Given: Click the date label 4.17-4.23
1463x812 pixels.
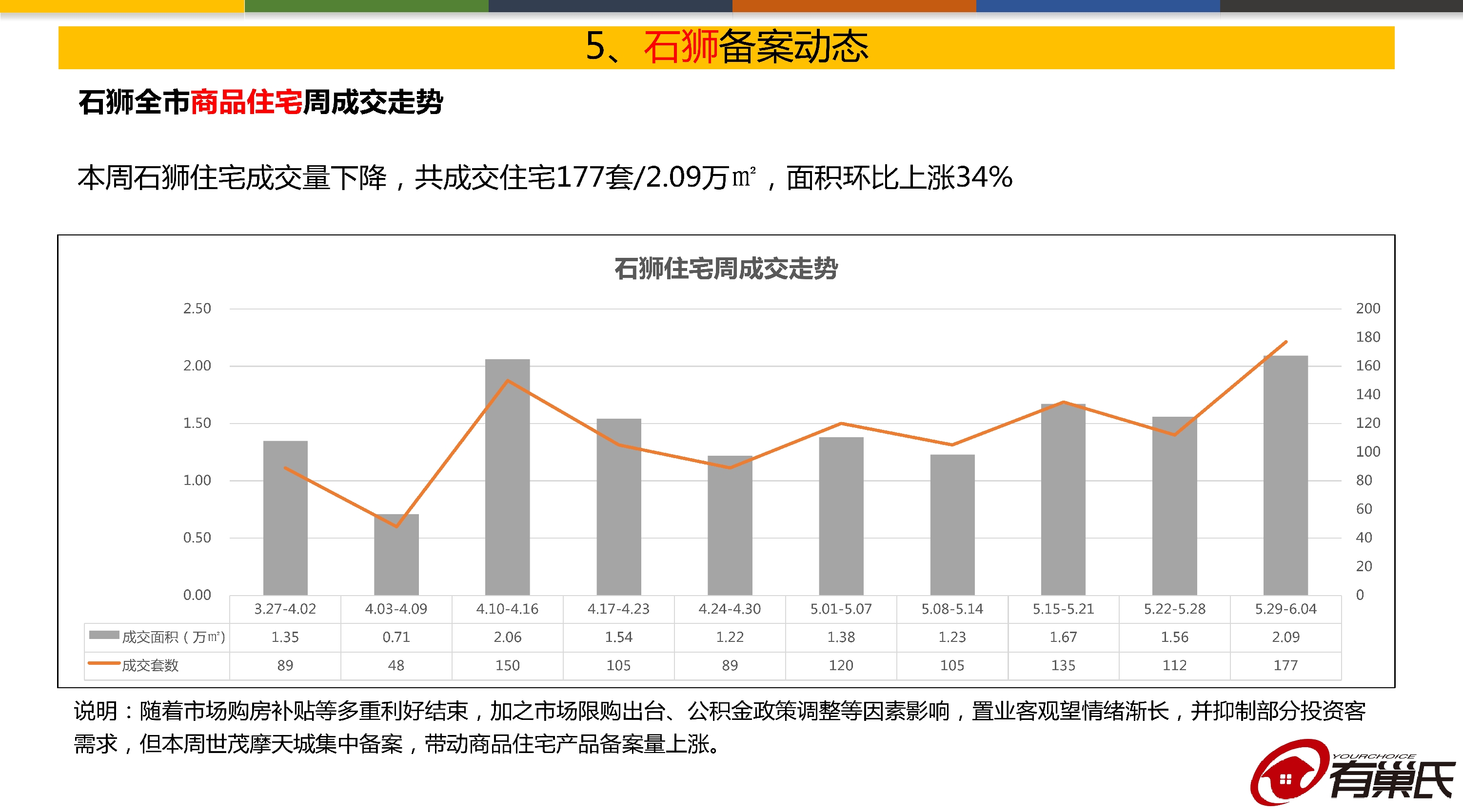Looking at the screenshot, I should pyautogui.click(x=618, y=609).
